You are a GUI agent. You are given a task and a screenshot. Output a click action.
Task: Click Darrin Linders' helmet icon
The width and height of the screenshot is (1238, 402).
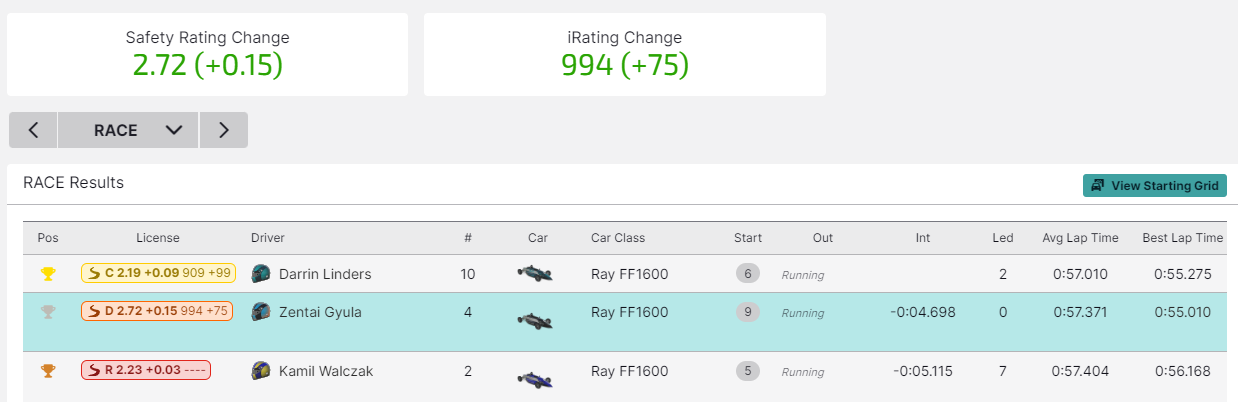coord(261,274)
